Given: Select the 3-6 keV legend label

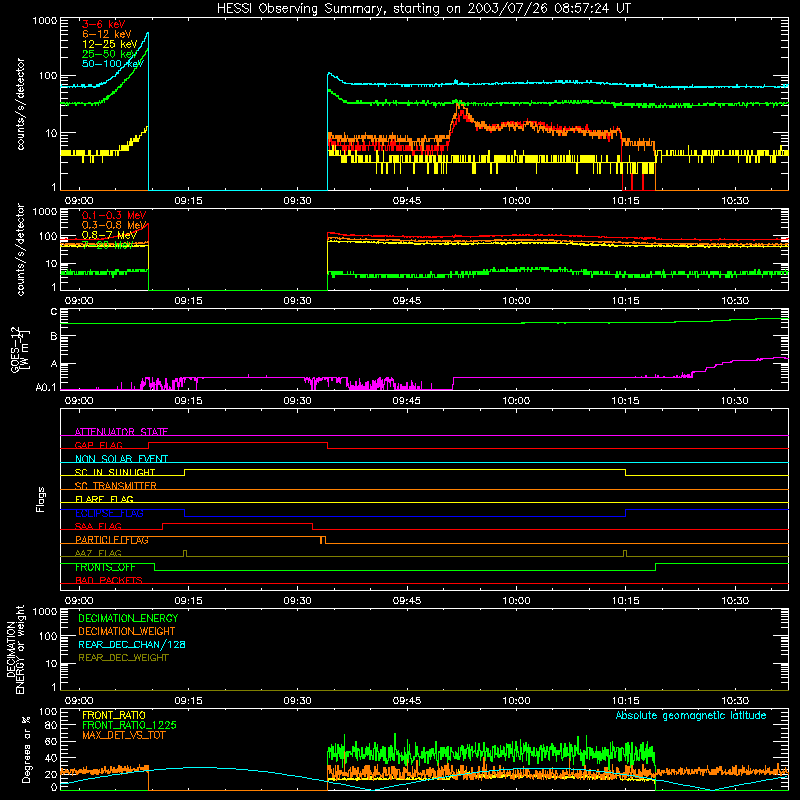Looking at the screenshot, I should click(x=104, y=24).
